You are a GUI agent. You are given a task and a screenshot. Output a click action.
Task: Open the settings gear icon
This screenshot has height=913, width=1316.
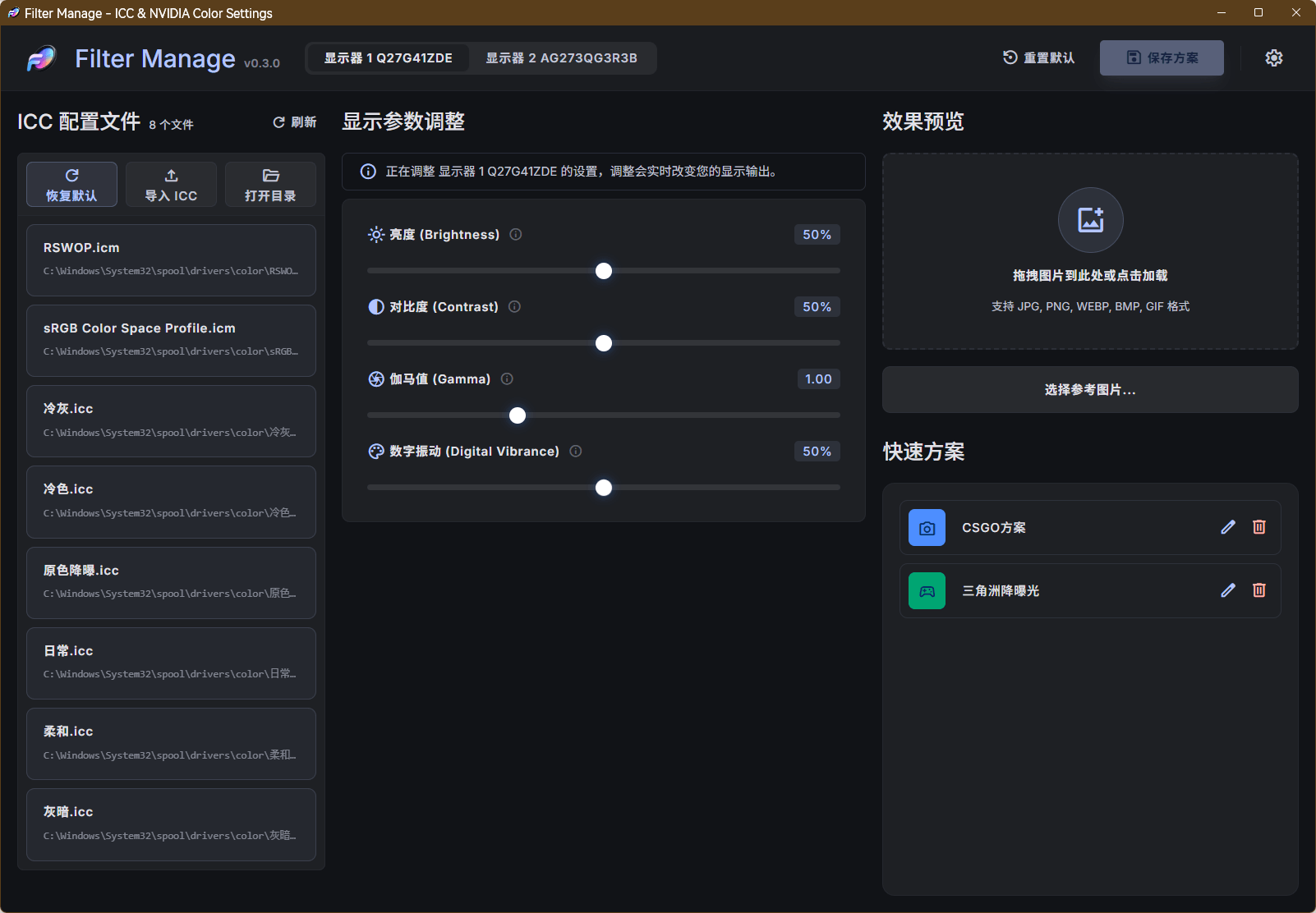pyautogui.click(x=1274, y=57)
